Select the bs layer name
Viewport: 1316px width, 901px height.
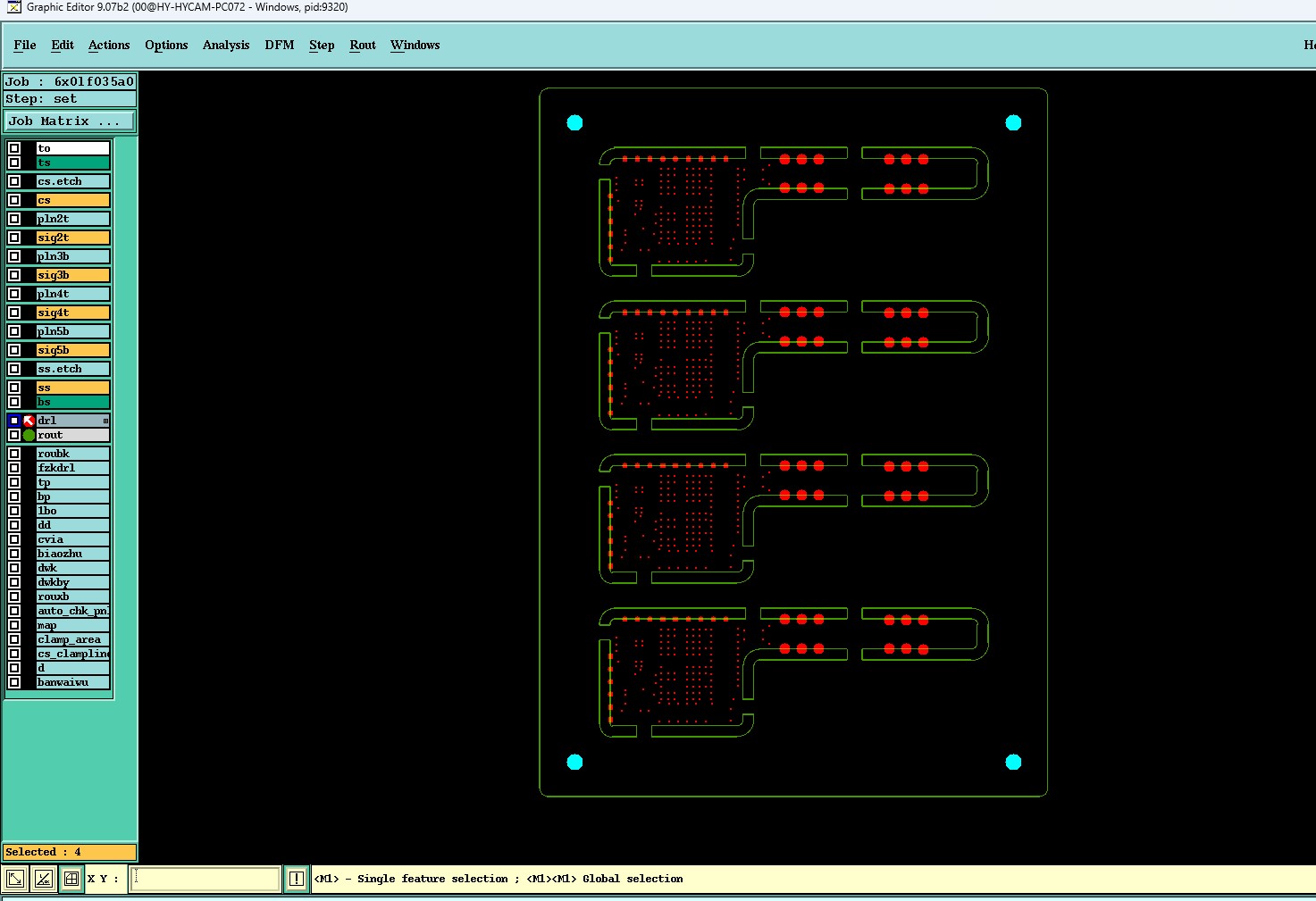73,402
